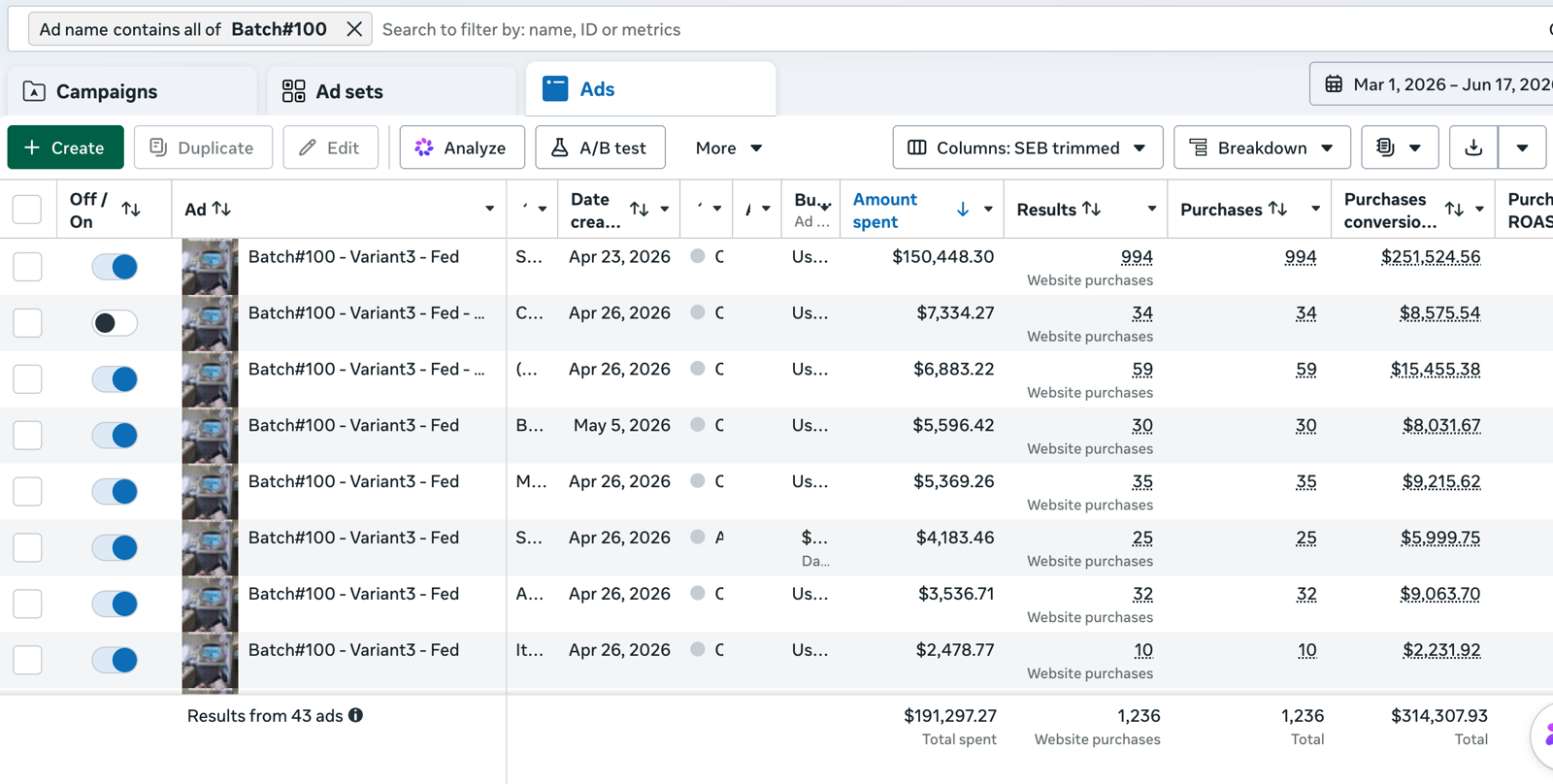Open the date range picker

point(1435,84)
